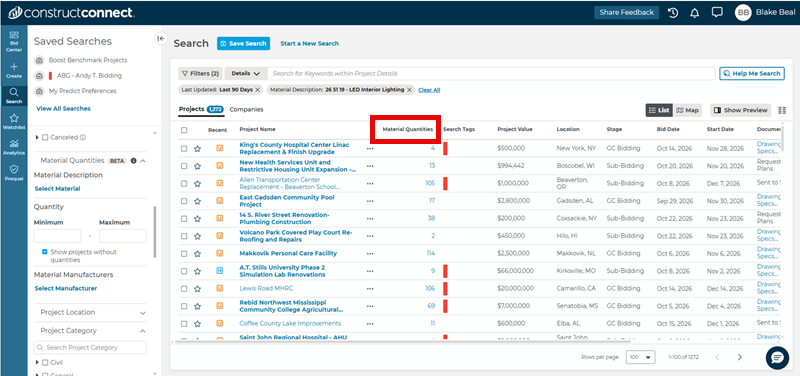Switch to List view
800x376 pixels.
click(x=659, y=110)
